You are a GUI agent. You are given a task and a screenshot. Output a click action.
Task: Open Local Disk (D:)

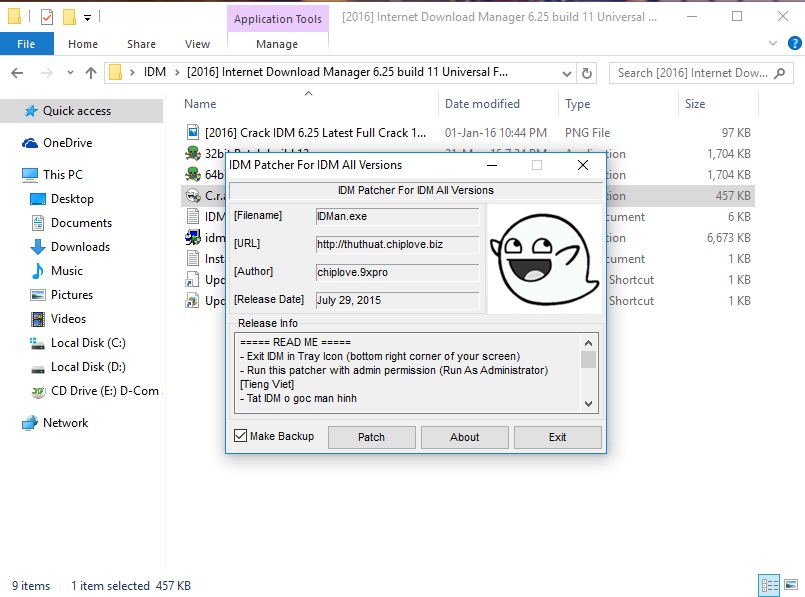[x=88, y=367]
